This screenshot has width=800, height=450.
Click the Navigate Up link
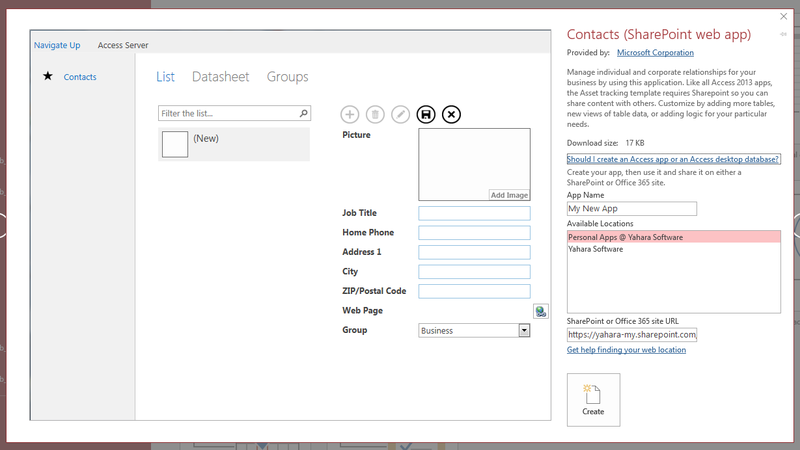coord(57,45)
